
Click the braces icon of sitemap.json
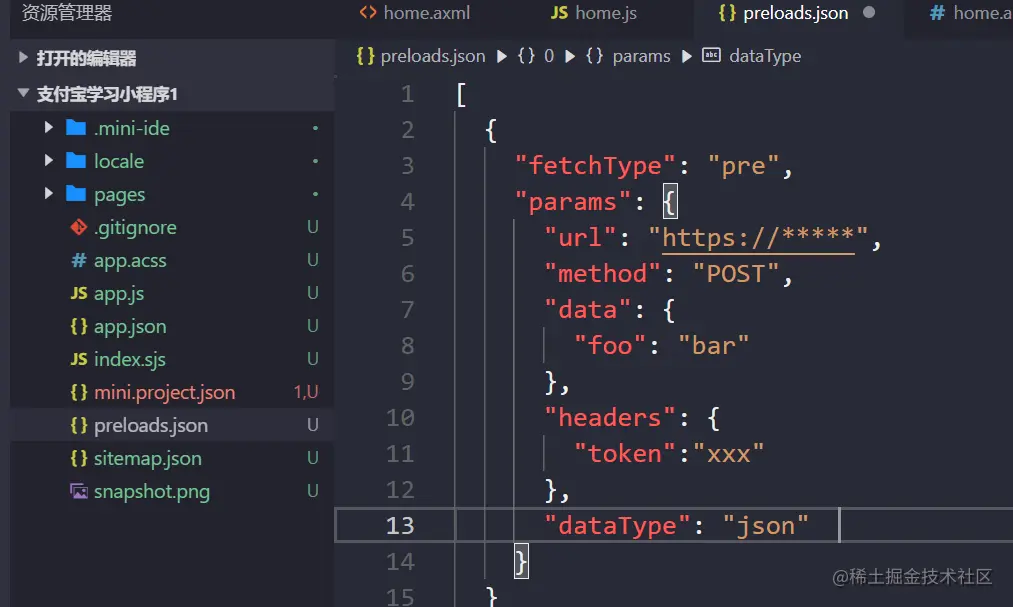tap(79, 458)
